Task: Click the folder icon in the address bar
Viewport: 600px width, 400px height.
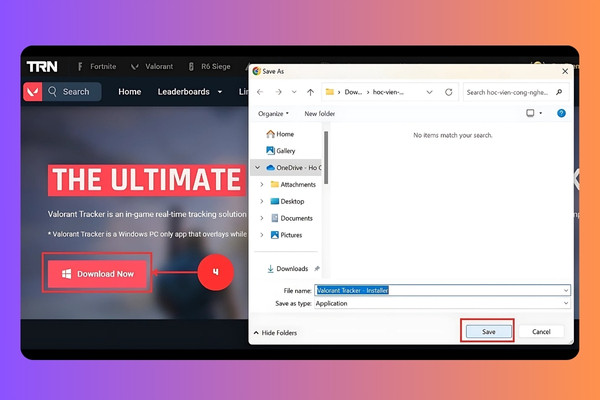Action: [x=329, y=92]
